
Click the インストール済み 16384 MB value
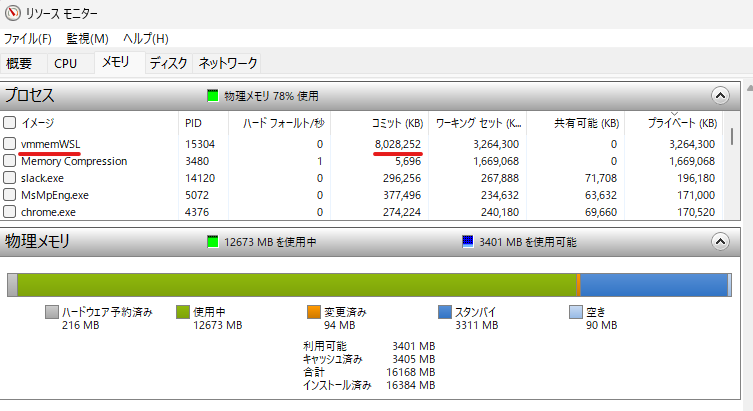pyautogui.click(x=411, y=385)
